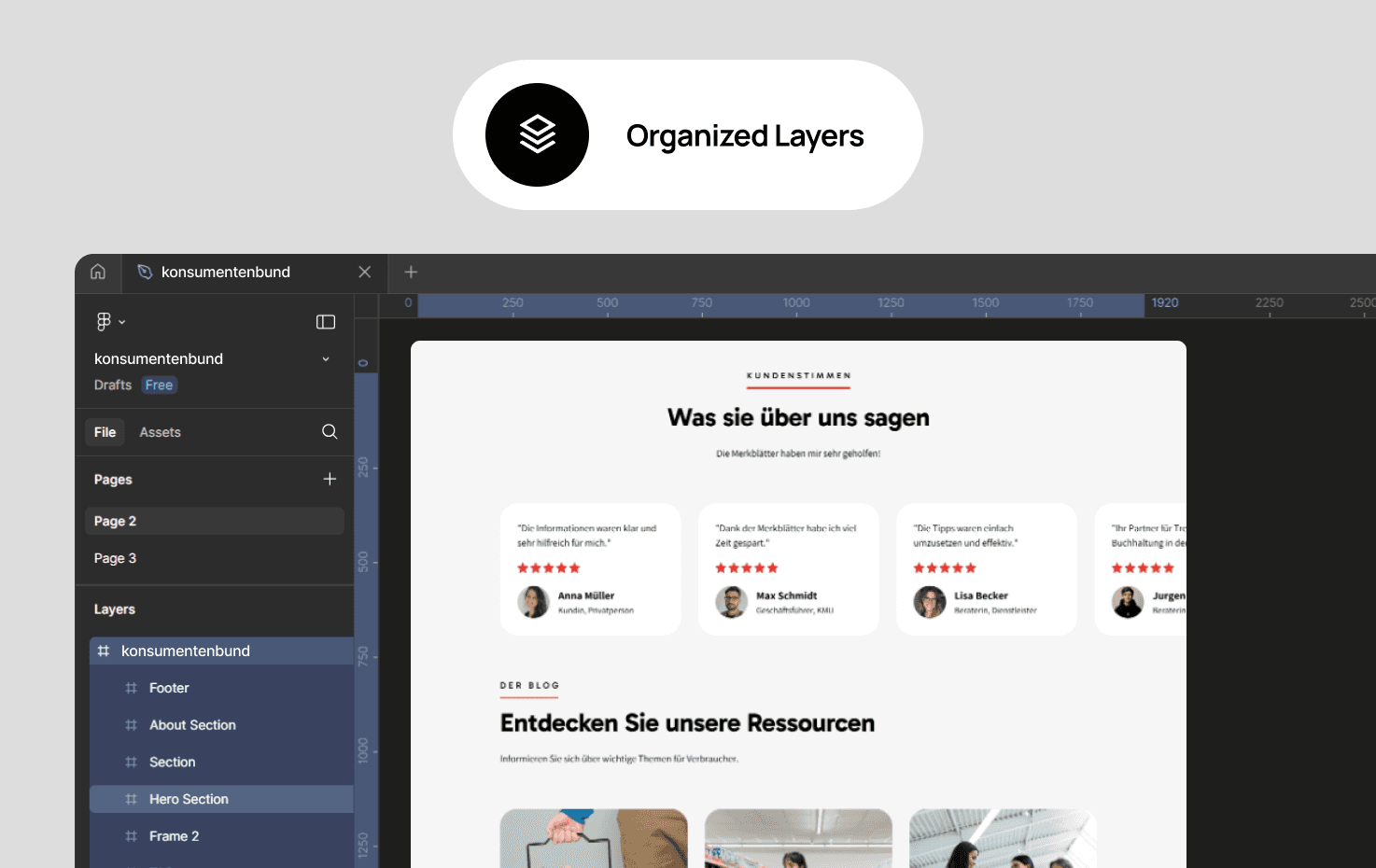Click the DER BLOG label
This screenshot has width=1376, height=868.
pos(529,685)
